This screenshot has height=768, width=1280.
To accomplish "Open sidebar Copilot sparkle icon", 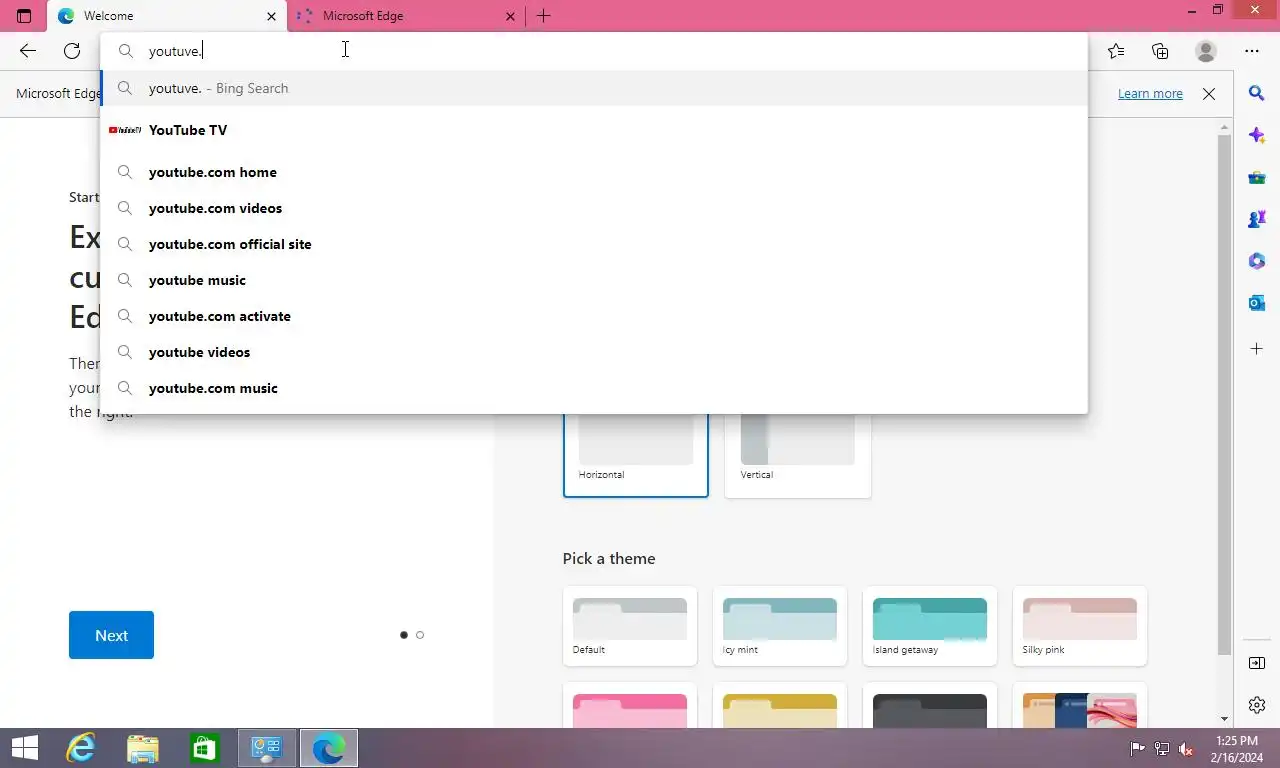I will (x=1257, y=135).
